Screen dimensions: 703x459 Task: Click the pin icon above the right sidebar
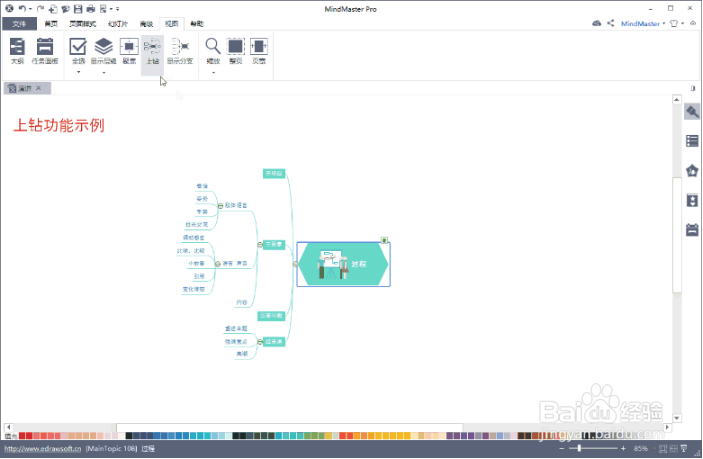coord(693,88)
